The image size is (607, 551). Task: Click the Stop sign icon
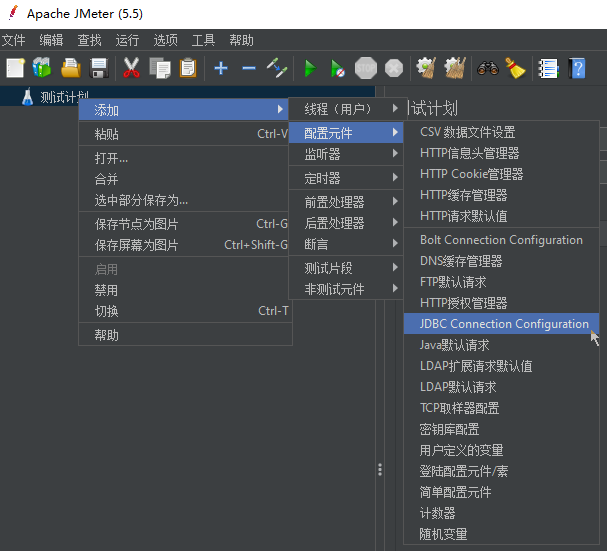coord(366,68)
